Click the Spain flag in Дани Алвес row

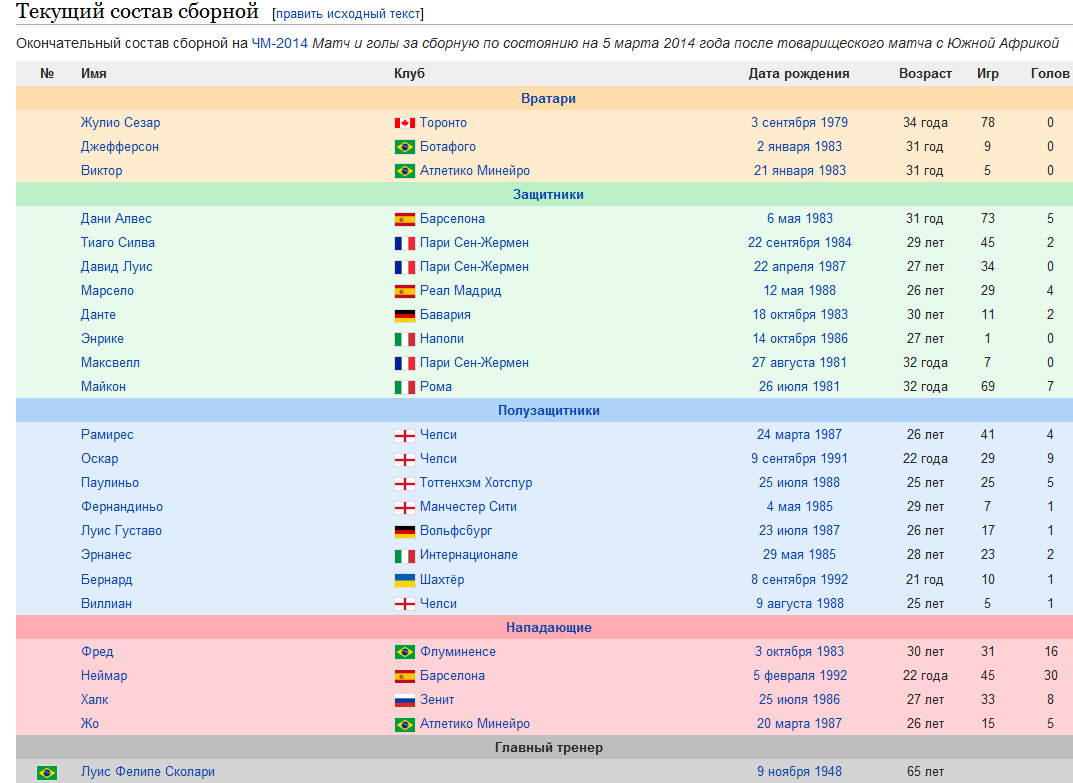click(404, 219)
